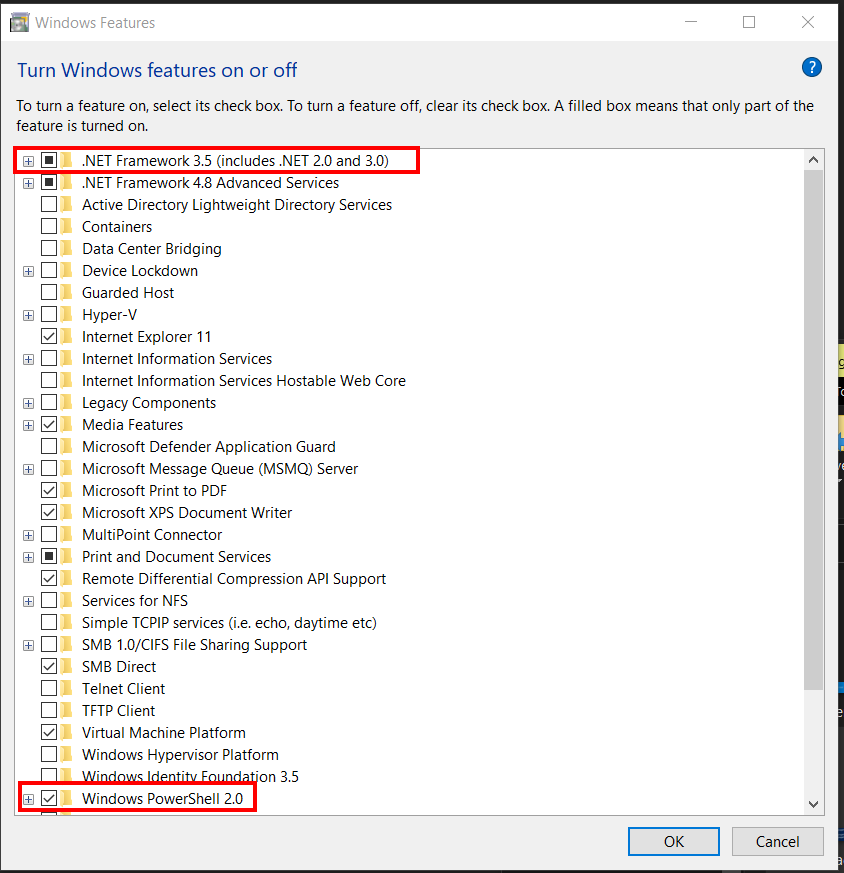Expand the MultiPoint Connector node
844x873 pixels.
pyautogui.click(x=28, y=535)
